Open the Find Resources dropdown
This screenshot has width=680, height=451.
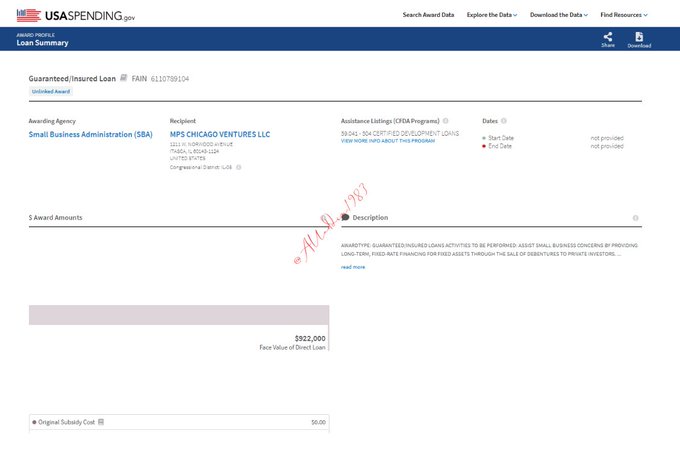[x=623, y=15]
